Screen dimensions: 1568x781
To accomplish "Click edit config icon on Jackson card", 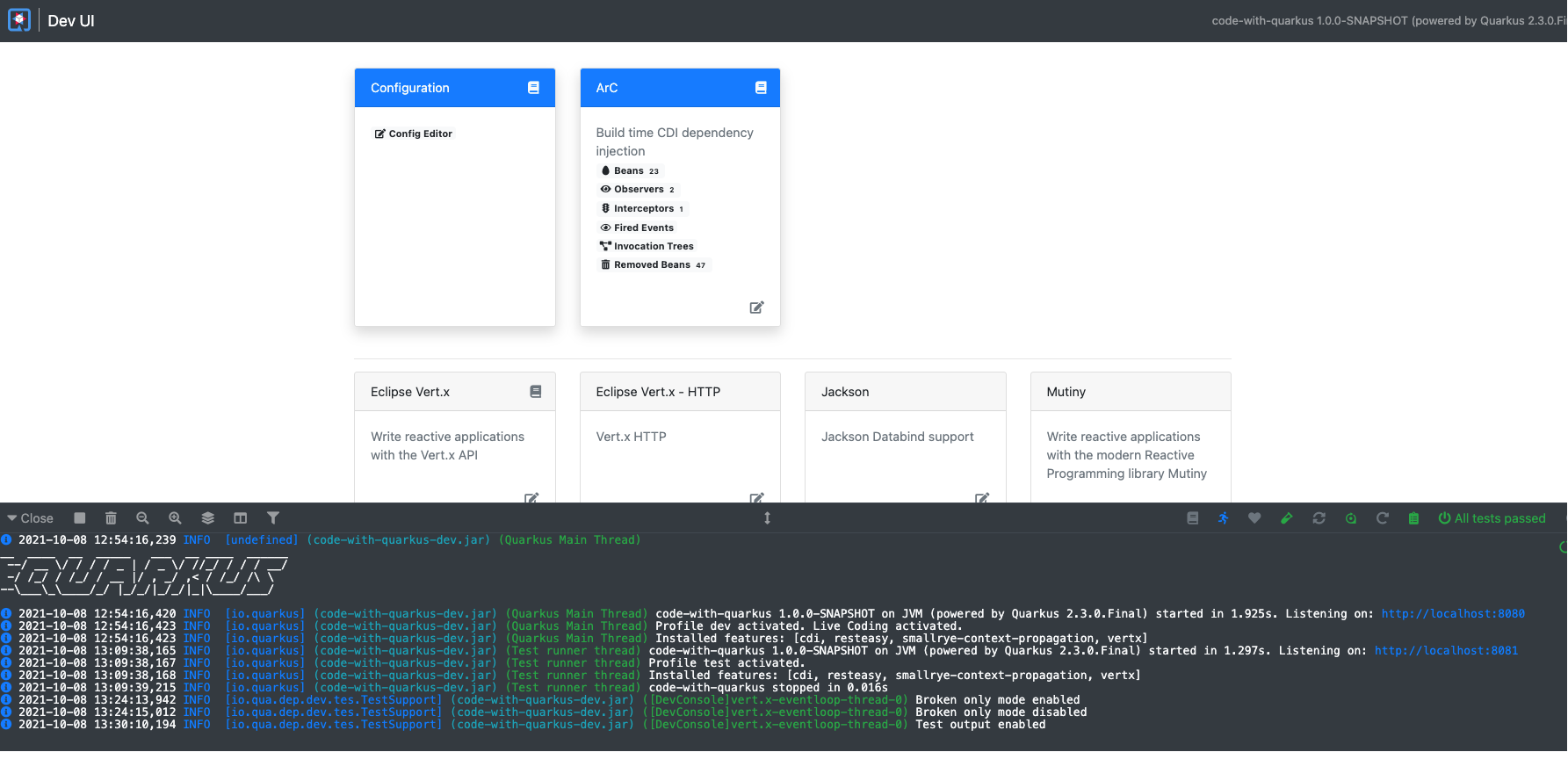I will point(982,498).
